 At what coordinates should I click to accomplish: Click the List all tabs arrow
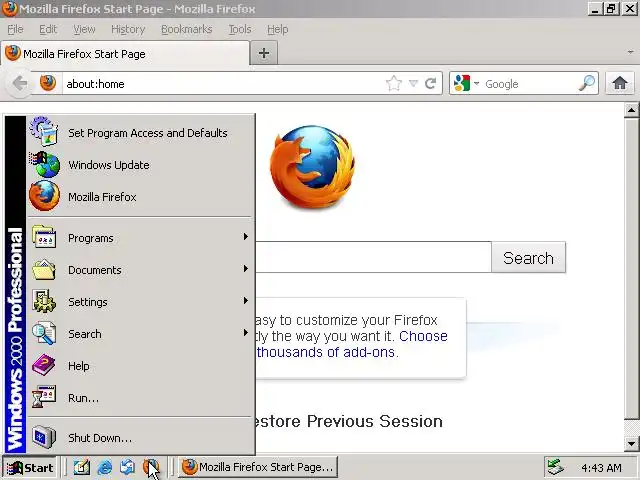pyautogui.click(x=631, y=52)
